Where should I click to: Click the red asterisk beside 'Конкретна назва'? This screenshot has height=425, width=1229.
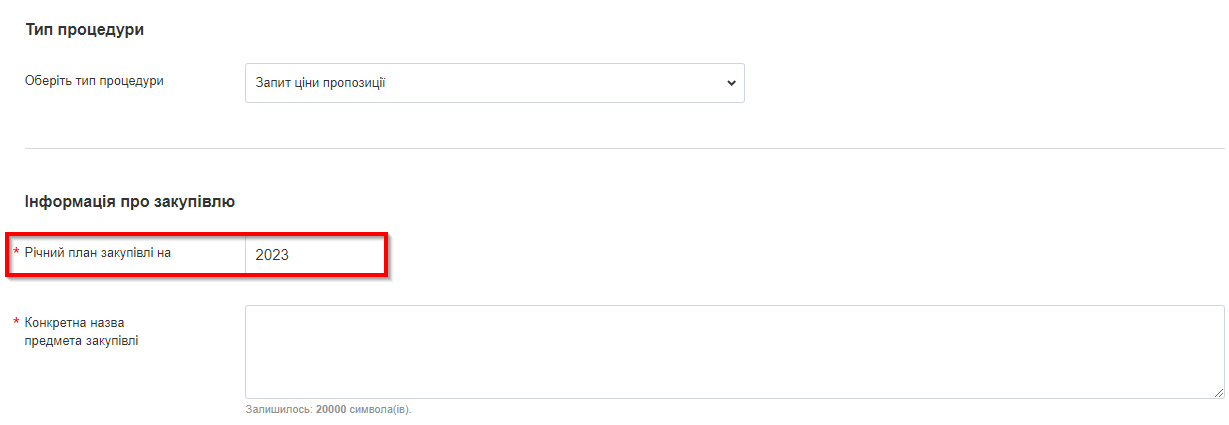click(16, 322)
